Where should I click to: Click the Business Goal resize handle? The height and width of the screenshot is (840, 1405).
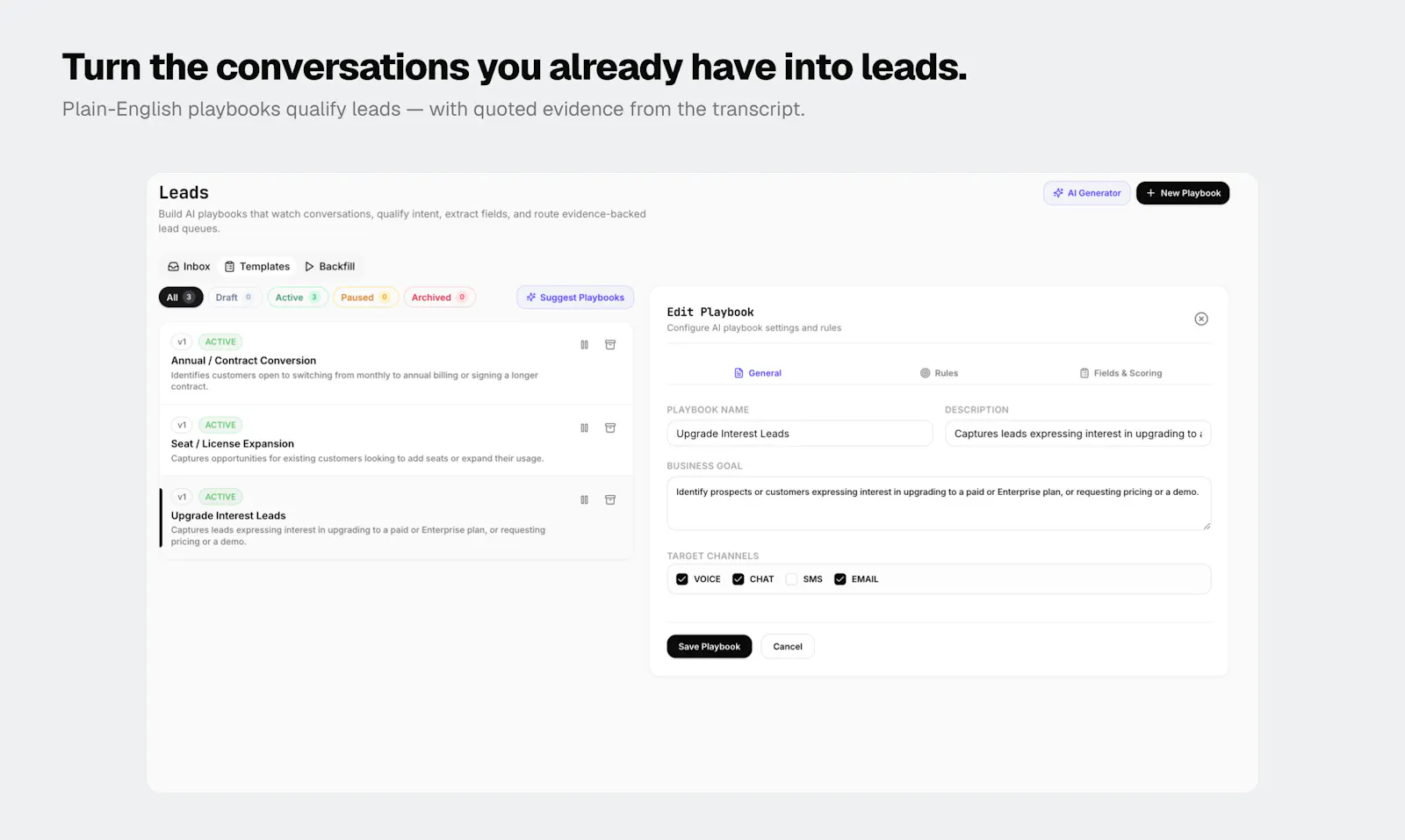tap(1207, 526)
